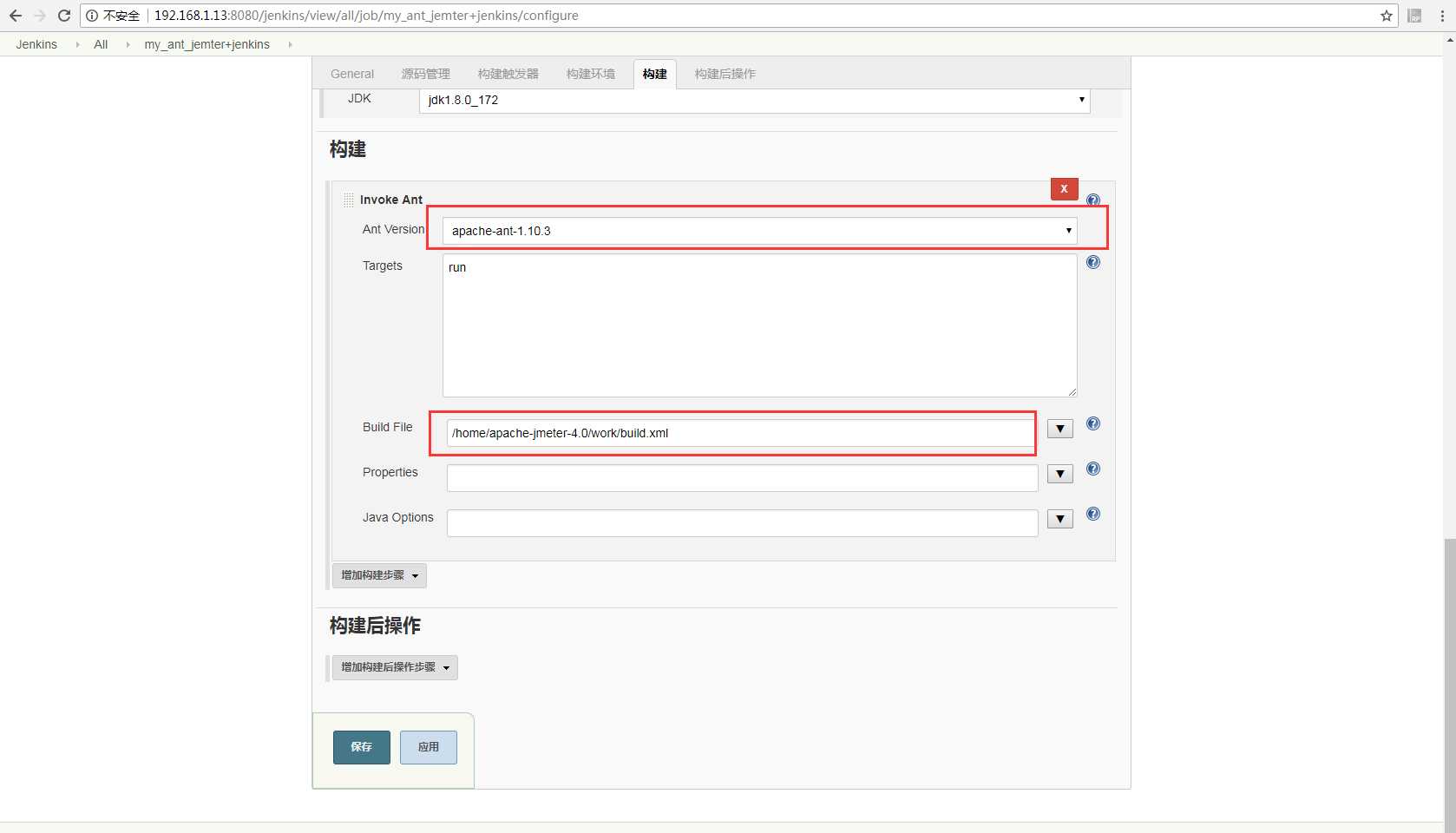Click the Build File path field
1456x833 pixels.
pos(742,433)
